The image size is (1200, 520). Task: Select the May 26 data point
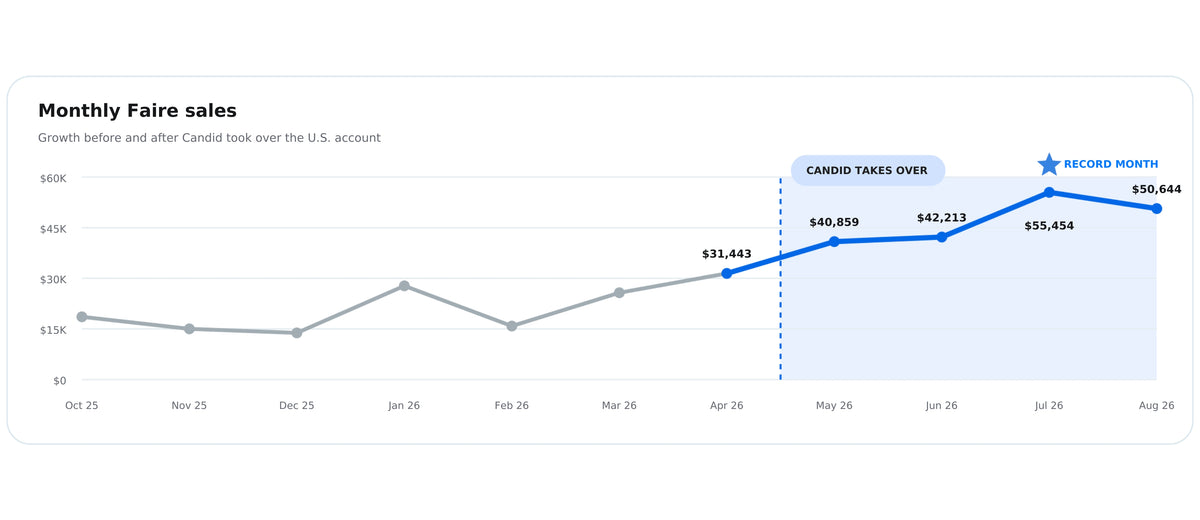tap(834, 242)
